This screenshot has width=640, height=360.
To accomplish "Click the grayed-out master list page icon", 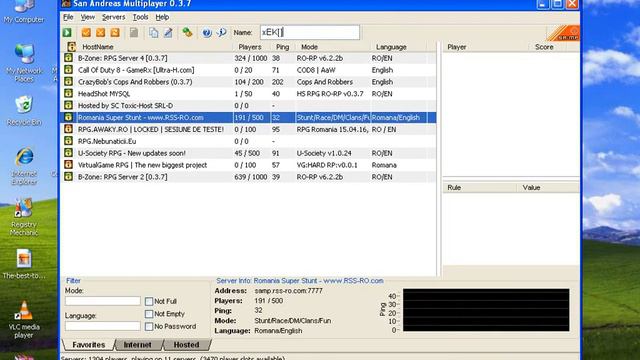I will (x=134, y=33).
